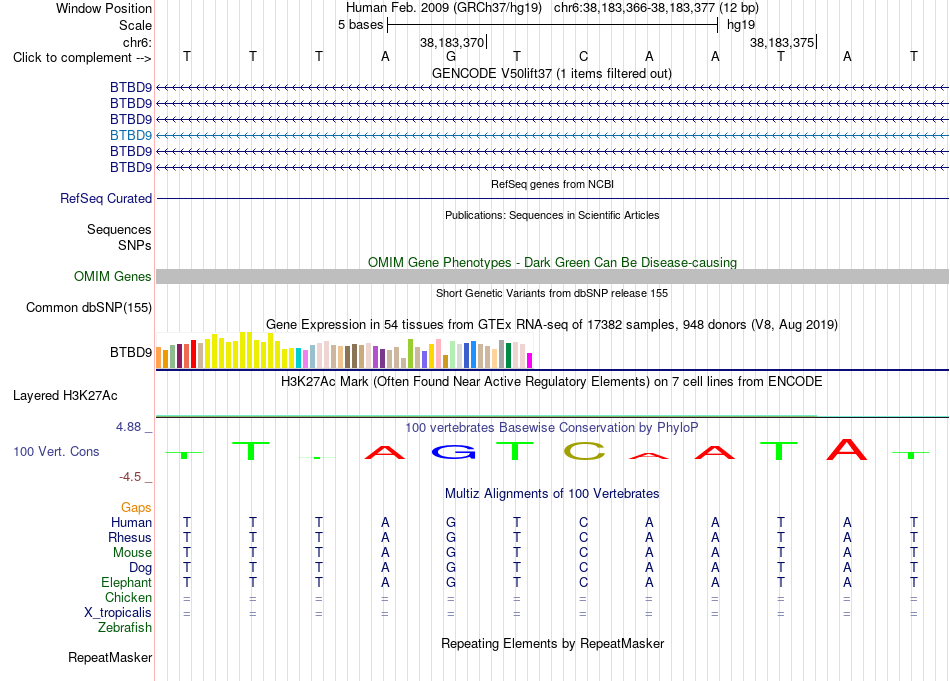Screen dimensions: 950x681
Task: Open 'Short Genetic Variants from dbSNP release 155'
Action: (552, 293)
